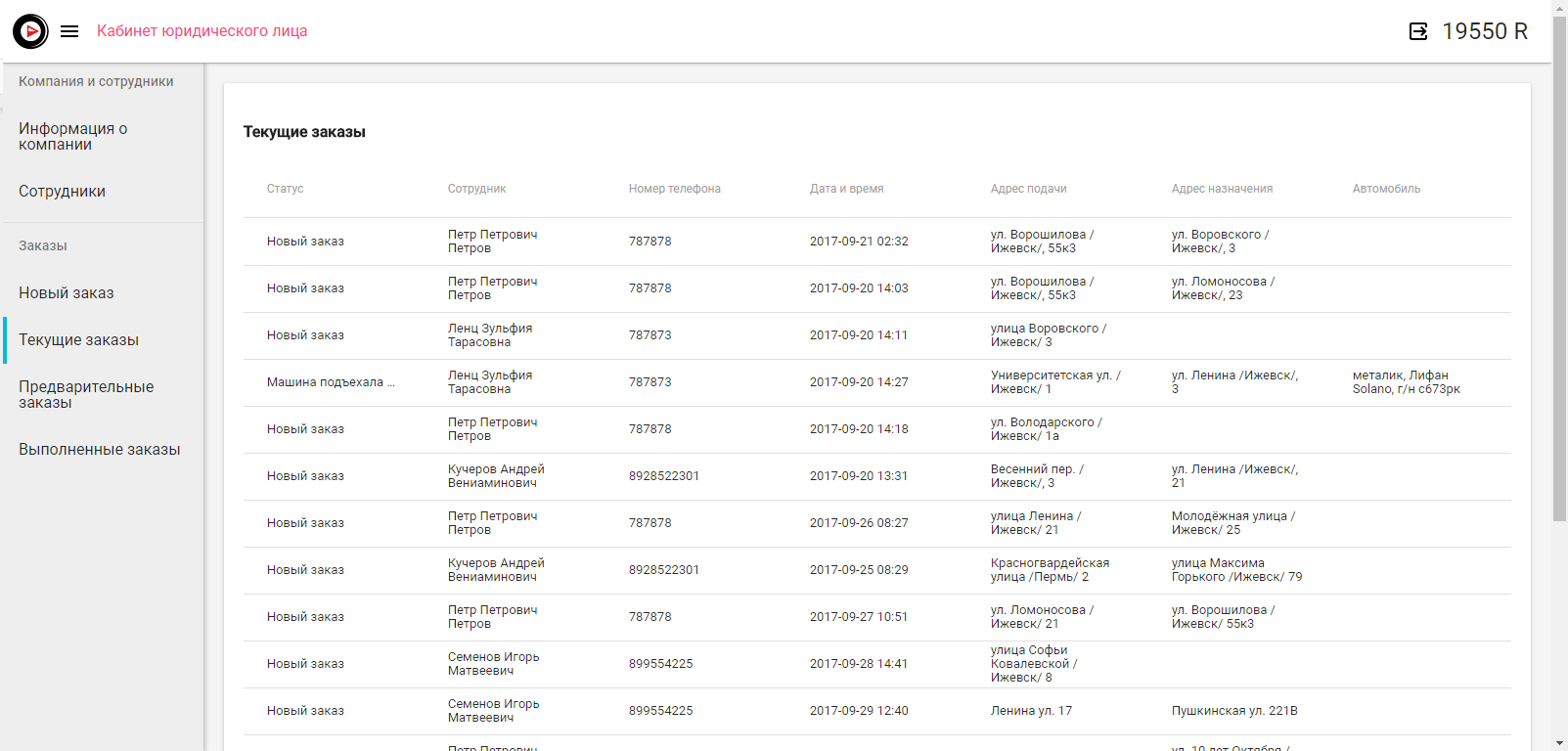The height and width of the screenshot is (751, 1568).
Task: Click the logout exit icon
Action: pyautogui.click(x=1417, y=31)
